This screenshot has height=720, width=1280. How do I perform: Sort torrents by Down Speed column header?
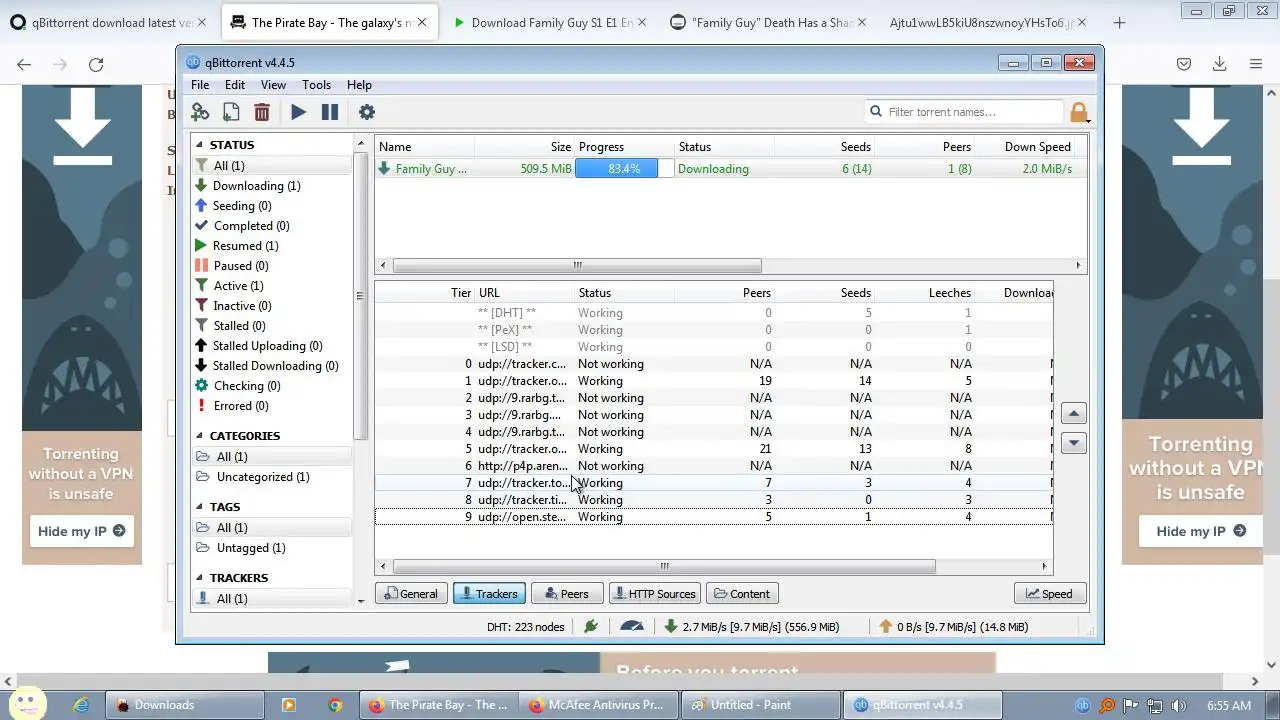click(1038, 147)
